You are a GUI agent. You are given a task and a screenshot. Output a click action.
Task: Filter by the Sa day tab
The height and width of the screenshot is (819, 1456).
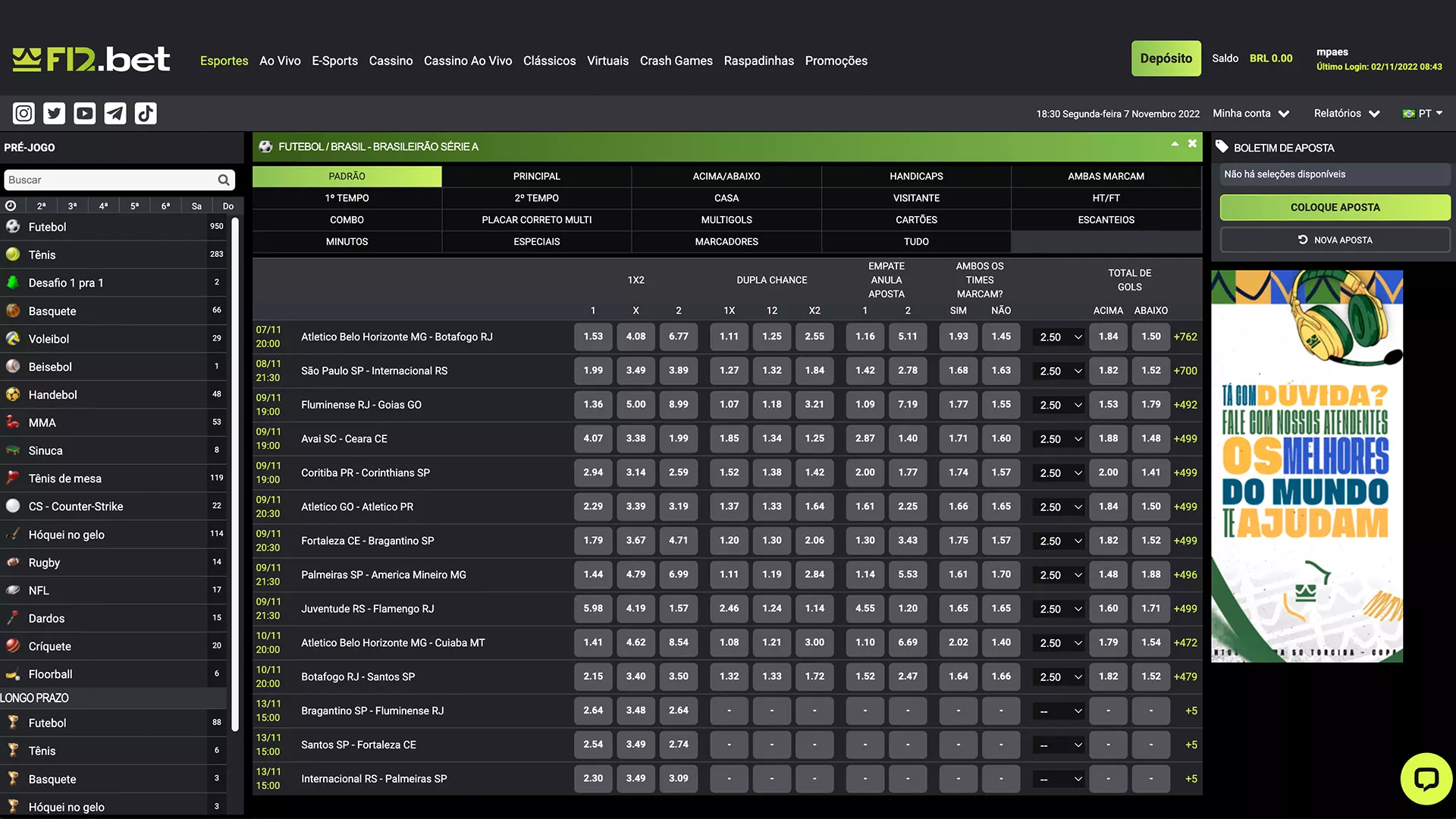point(196,206)
